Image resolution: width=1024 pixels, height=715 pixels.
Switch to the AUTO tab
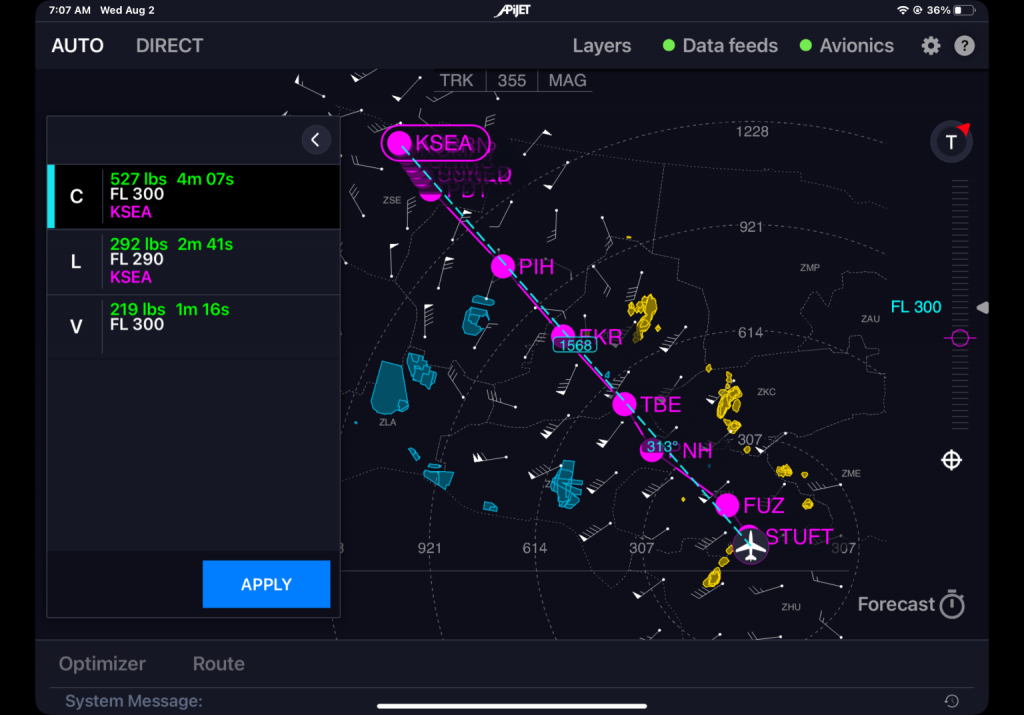(x=77, y=46)
